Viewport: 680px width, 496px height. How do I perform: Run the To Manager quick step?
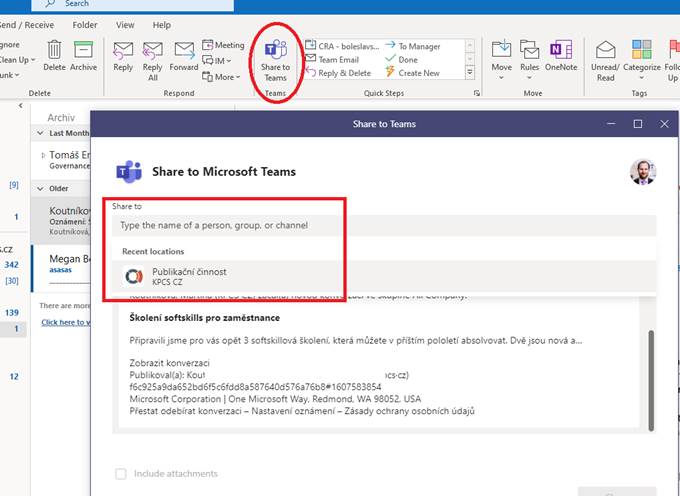pos(413,46)
